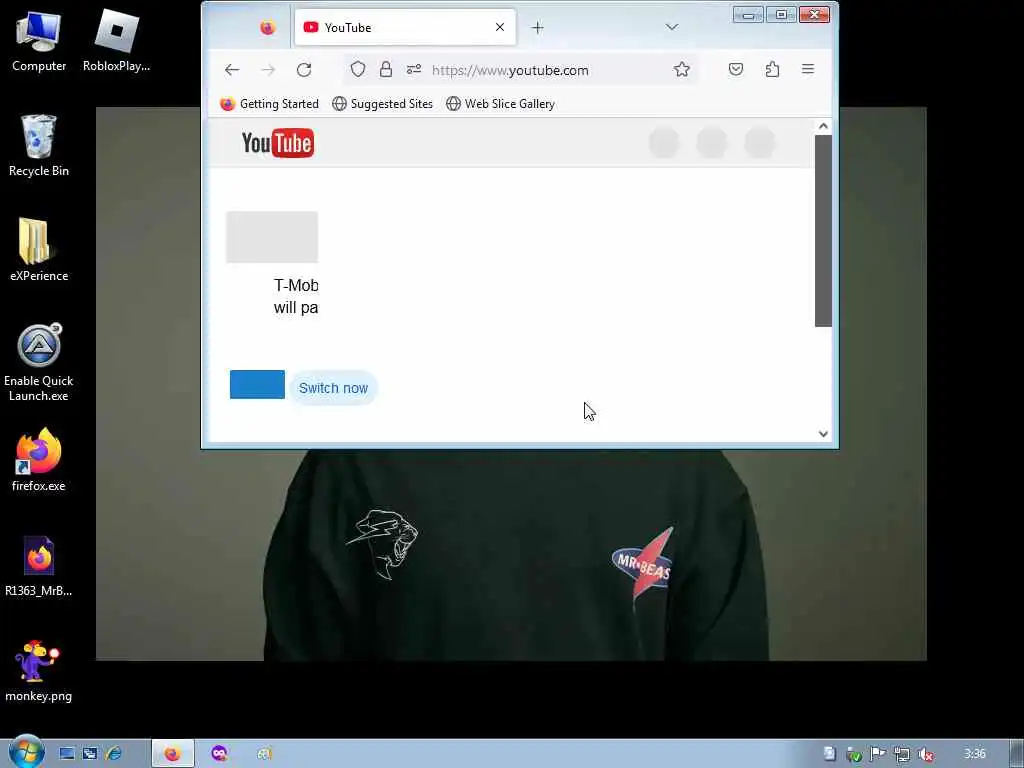Screen dimensions: 1024x768
Task: Select the R1363_MrB... file icon
Action: [x=39, y=566]
